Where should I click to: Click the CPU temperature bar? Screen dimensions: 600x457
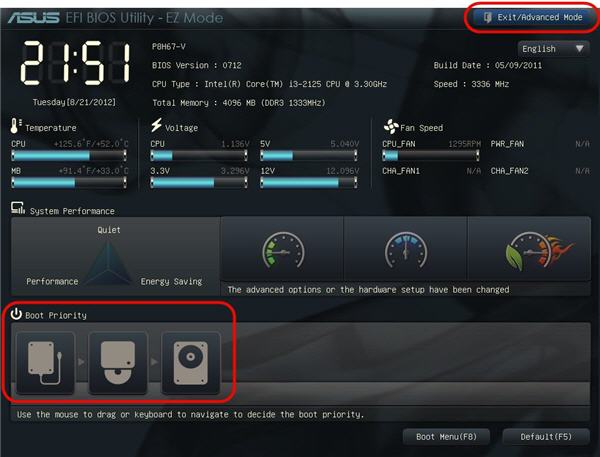click(69, 155)
